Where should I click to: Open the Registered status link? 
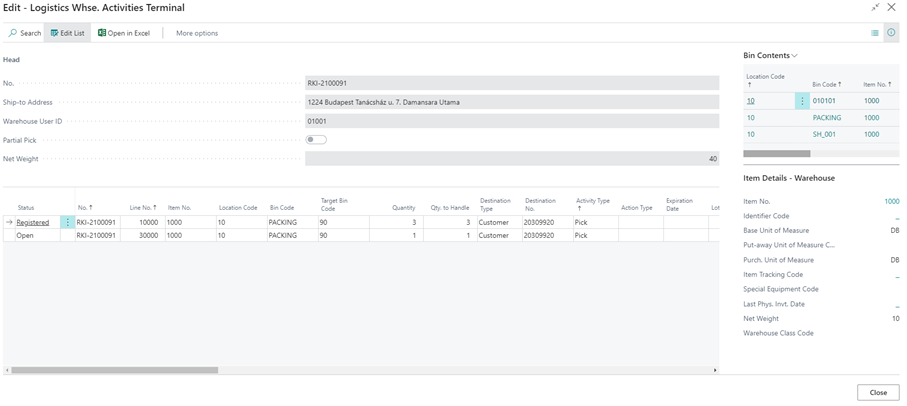pos(33,222)
